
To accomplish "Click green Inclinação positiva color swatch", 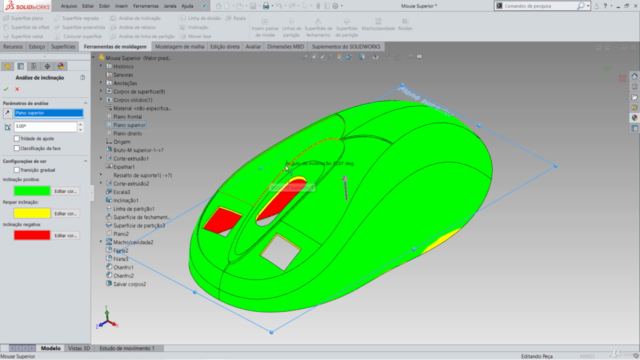I will point(32,191).
